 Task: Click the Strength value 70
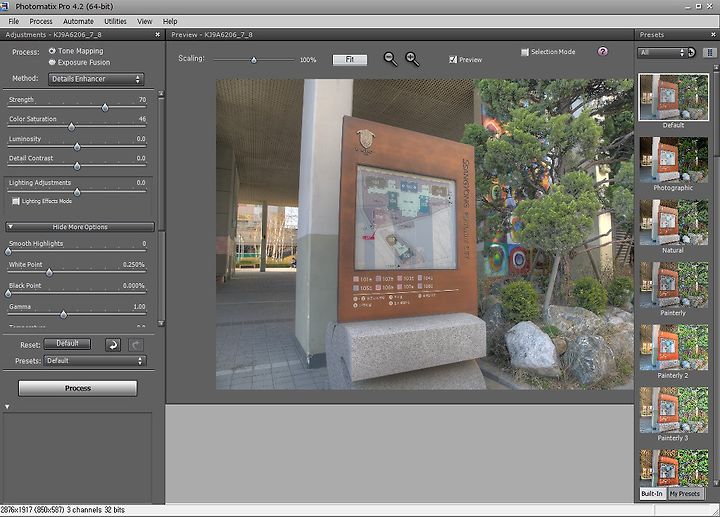pos(142,100)
